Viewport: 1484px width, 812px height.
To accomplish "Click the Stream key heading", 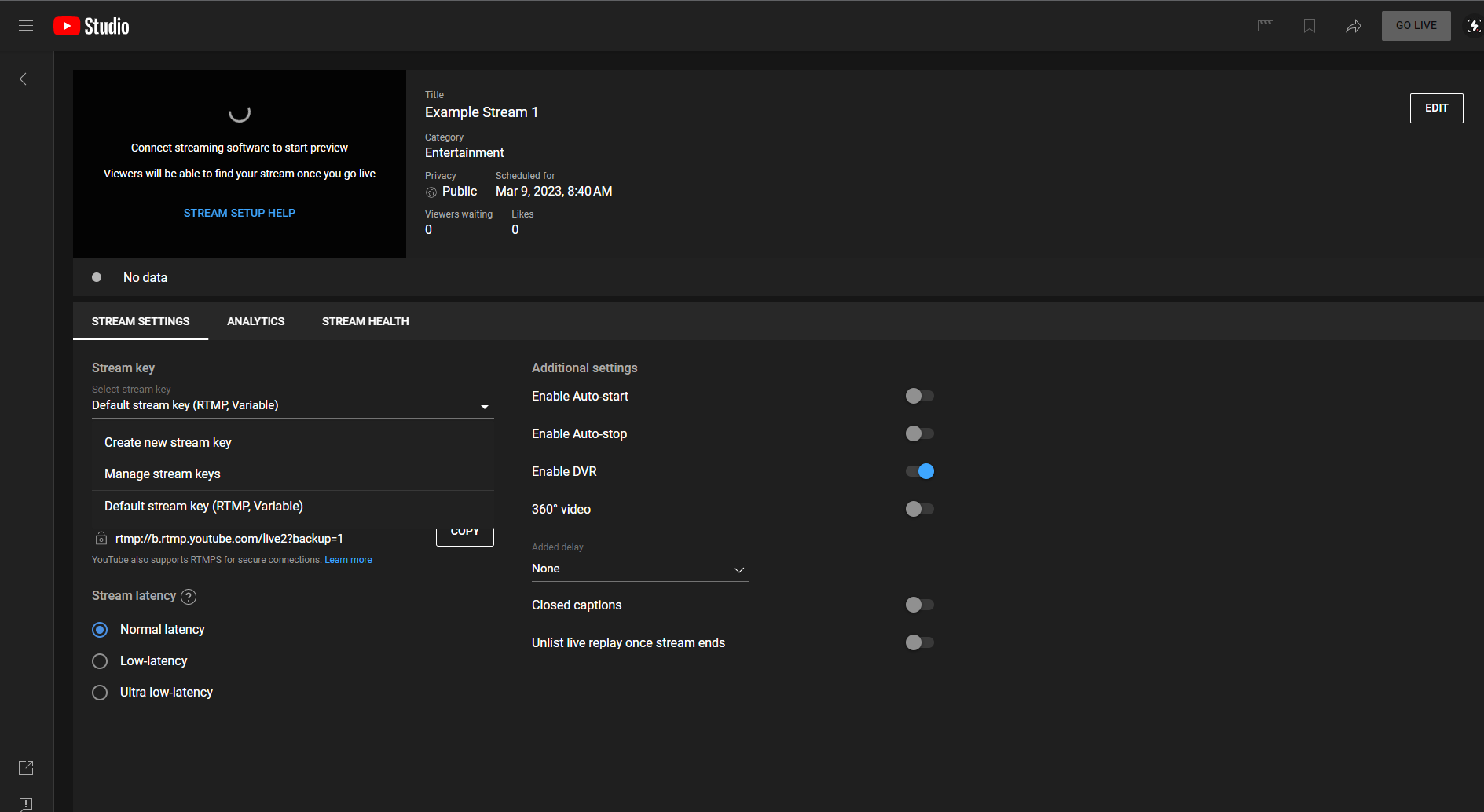I will pos(123,368).
